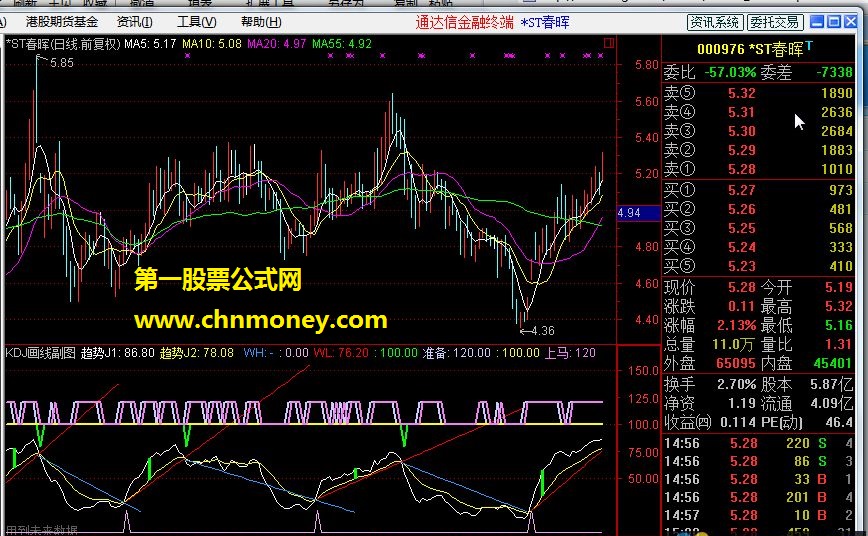Image resolution: width=868 pixels, height=536 pixels.
Task: Click the 收益(四) value 0.114
Action: pos(738,422)
